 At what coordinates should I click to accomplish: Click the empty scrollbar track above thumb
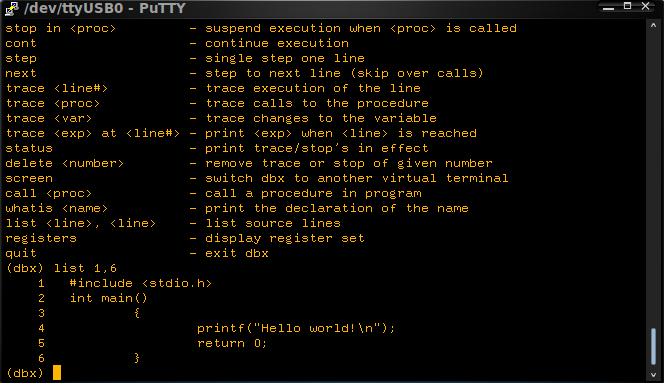(653, 178)
